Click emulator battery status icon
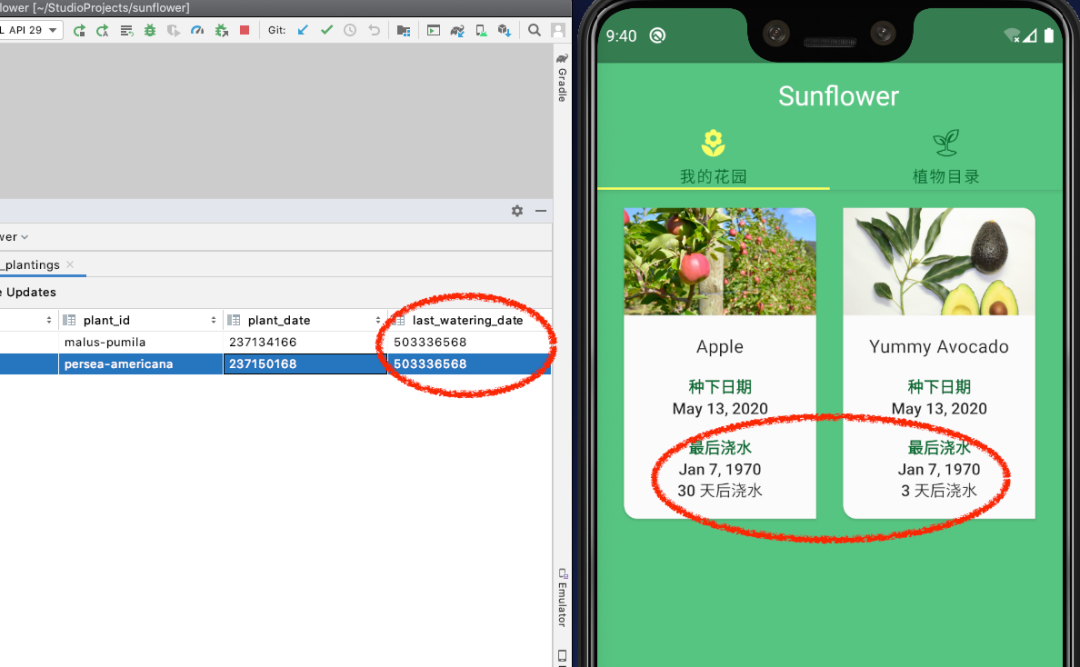 [x=1048, y=35]
